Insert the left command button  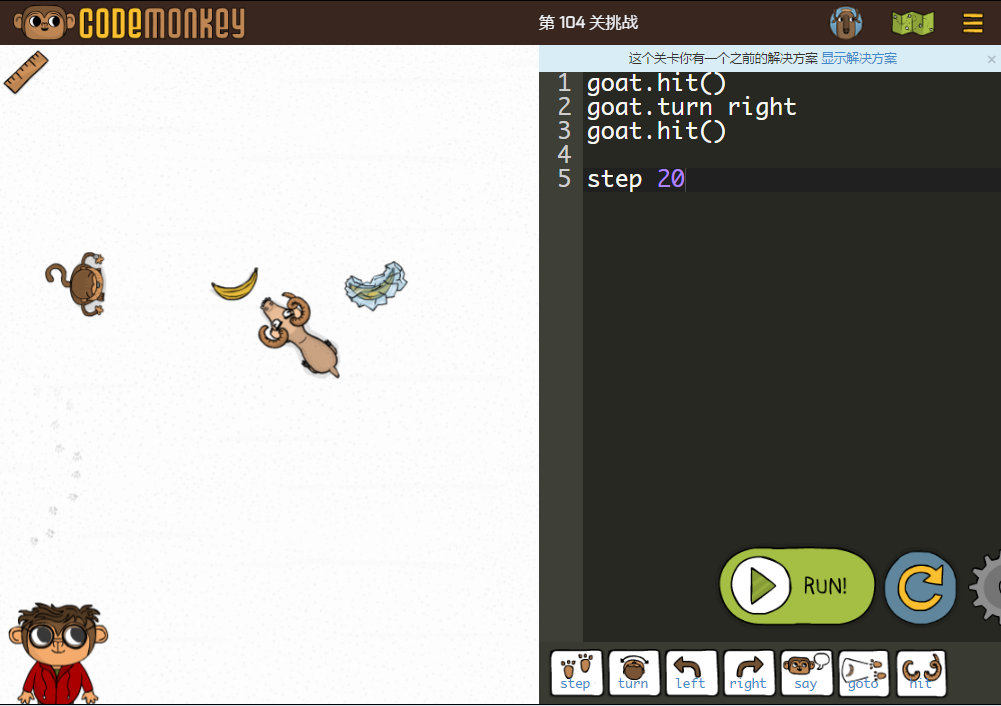(691, 672)
